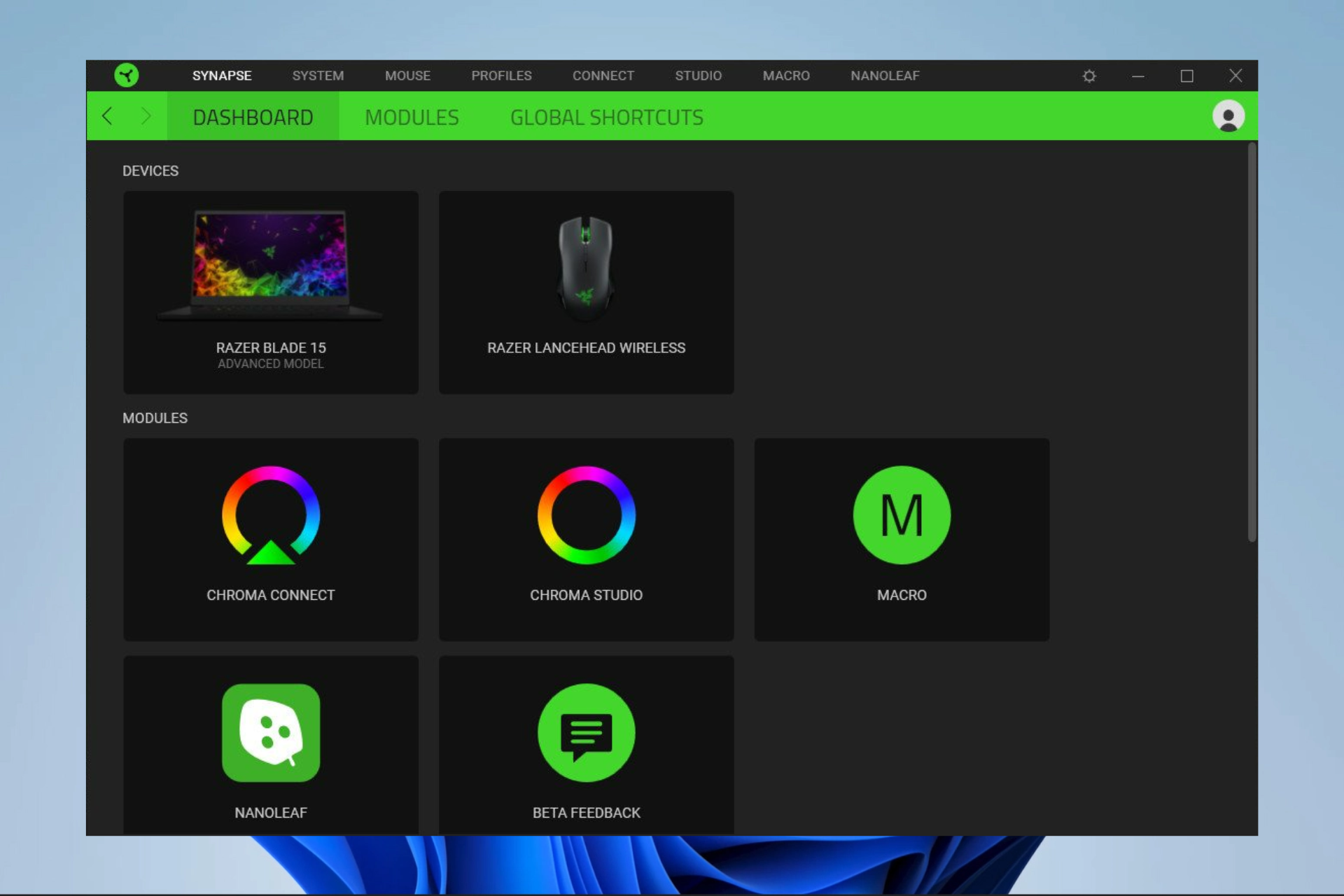Switch to the Nanoleaf top tab
The height and width of the screenshot is (896, 1344).
(885, 76)
